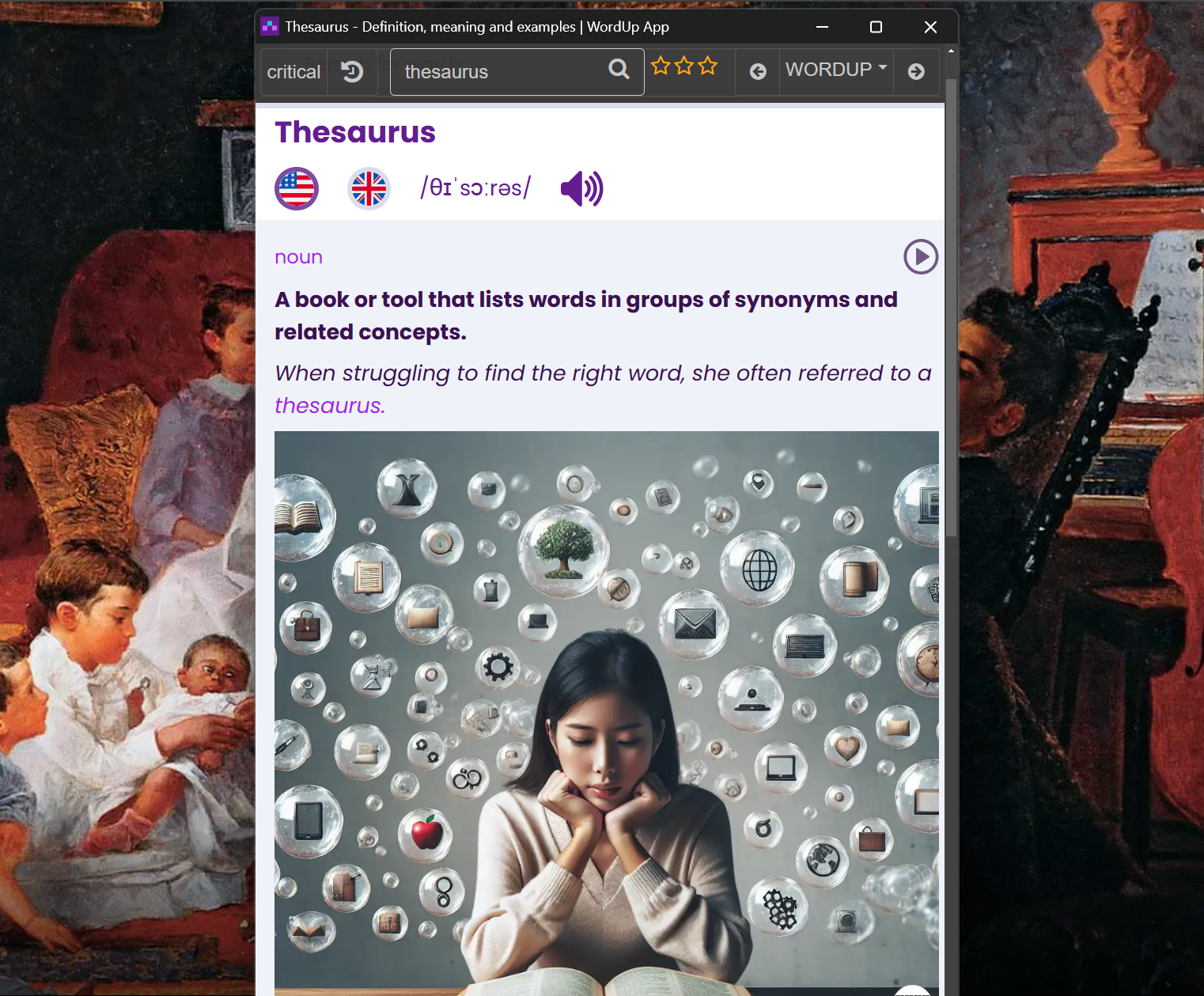Click the WordUp app icon in title bar
The width and height of the screenshot is (1204, 996).
[x=270, y=25]
